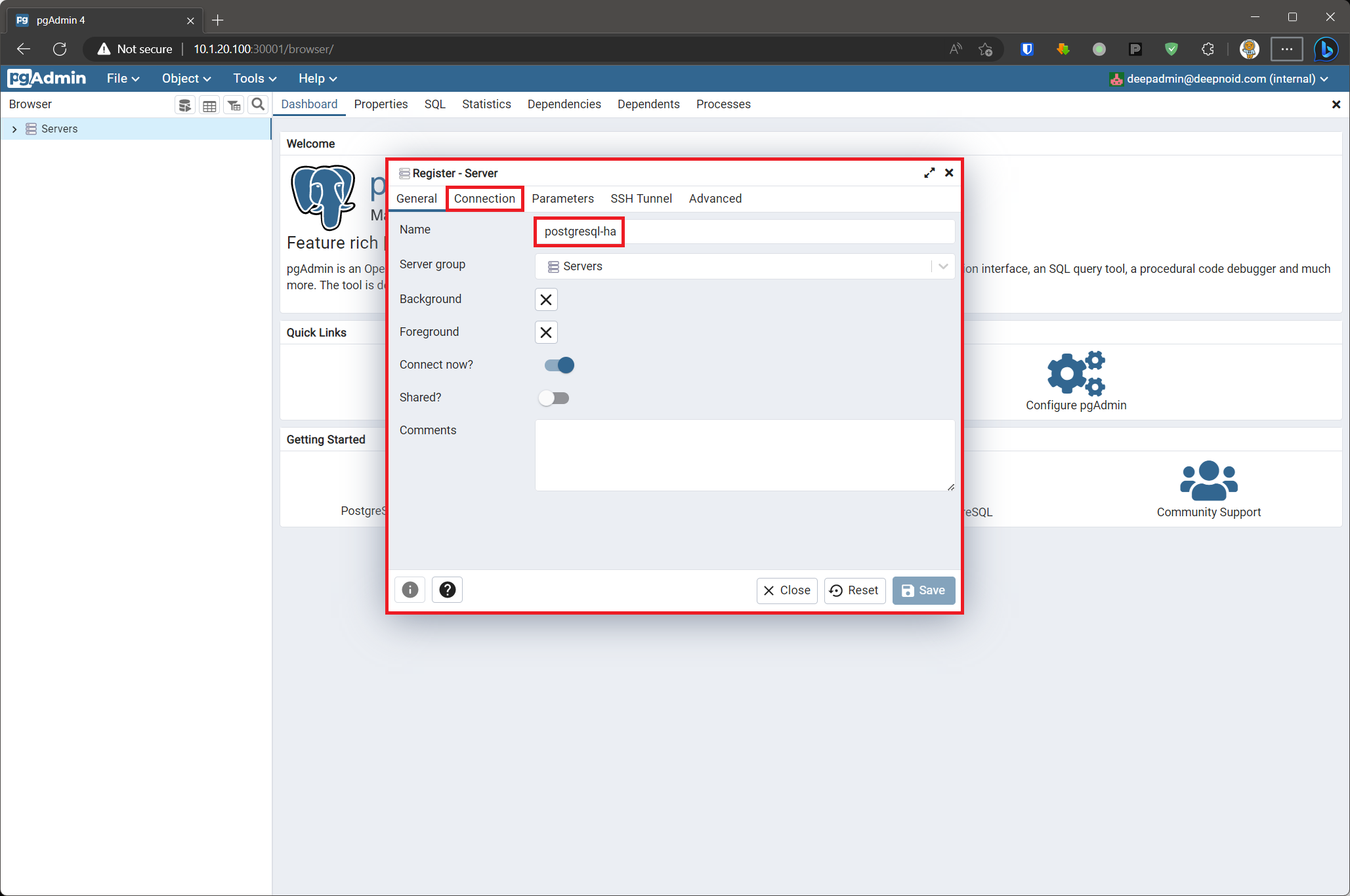Image resolution: width=1350 pixels, height=896 pixels.
Task: Switch to the Advanced tab
Action: [715, 199]
